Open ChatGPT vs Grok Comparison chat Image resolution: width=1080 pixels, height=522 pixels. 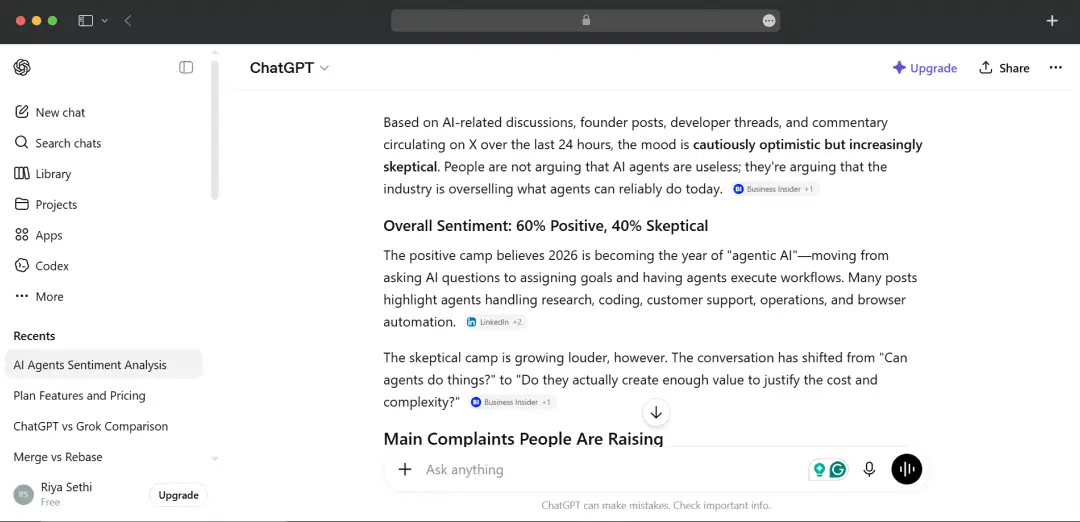[x=103, y=426]
